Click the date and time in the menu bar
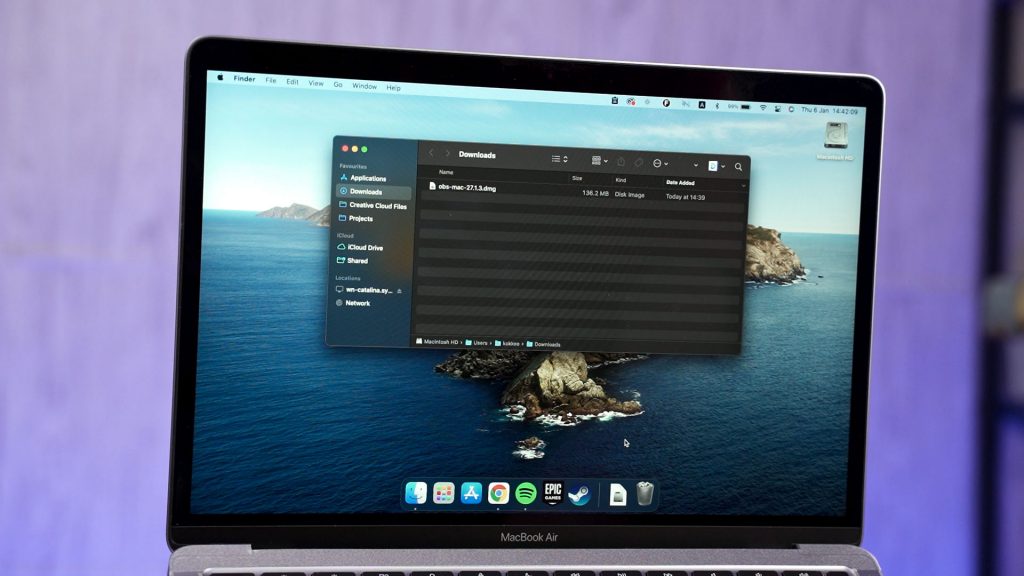 point(829,110)
